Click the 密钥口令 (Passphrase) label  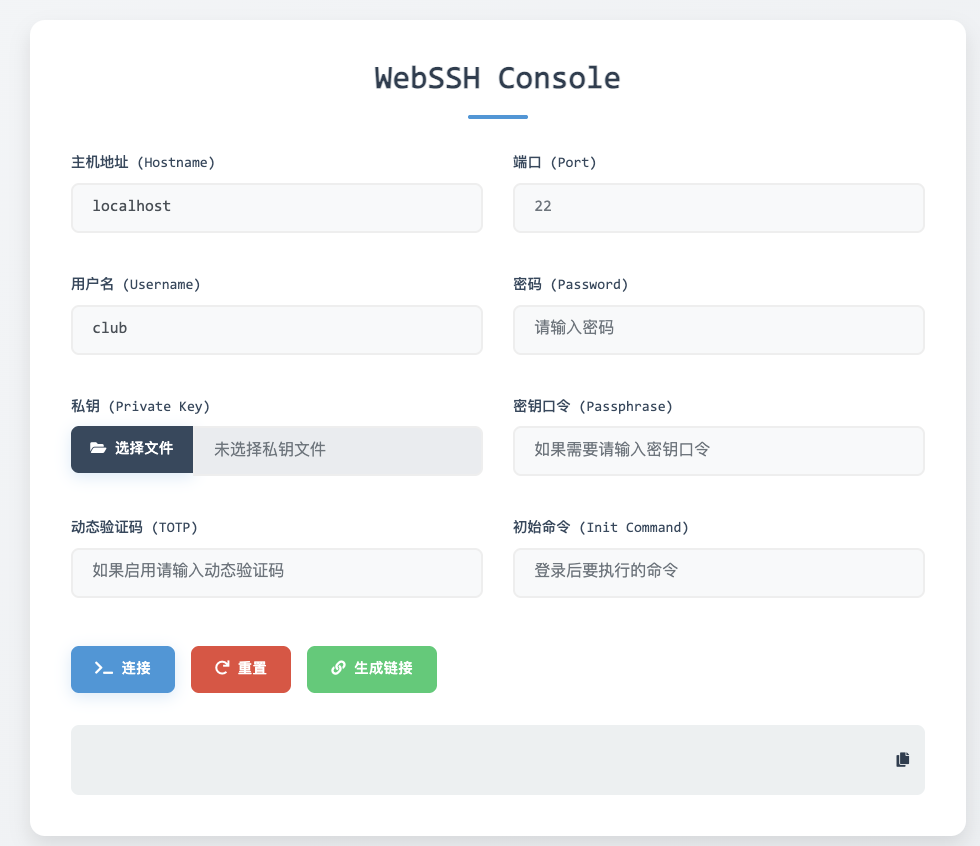click(x=593, y=406)
